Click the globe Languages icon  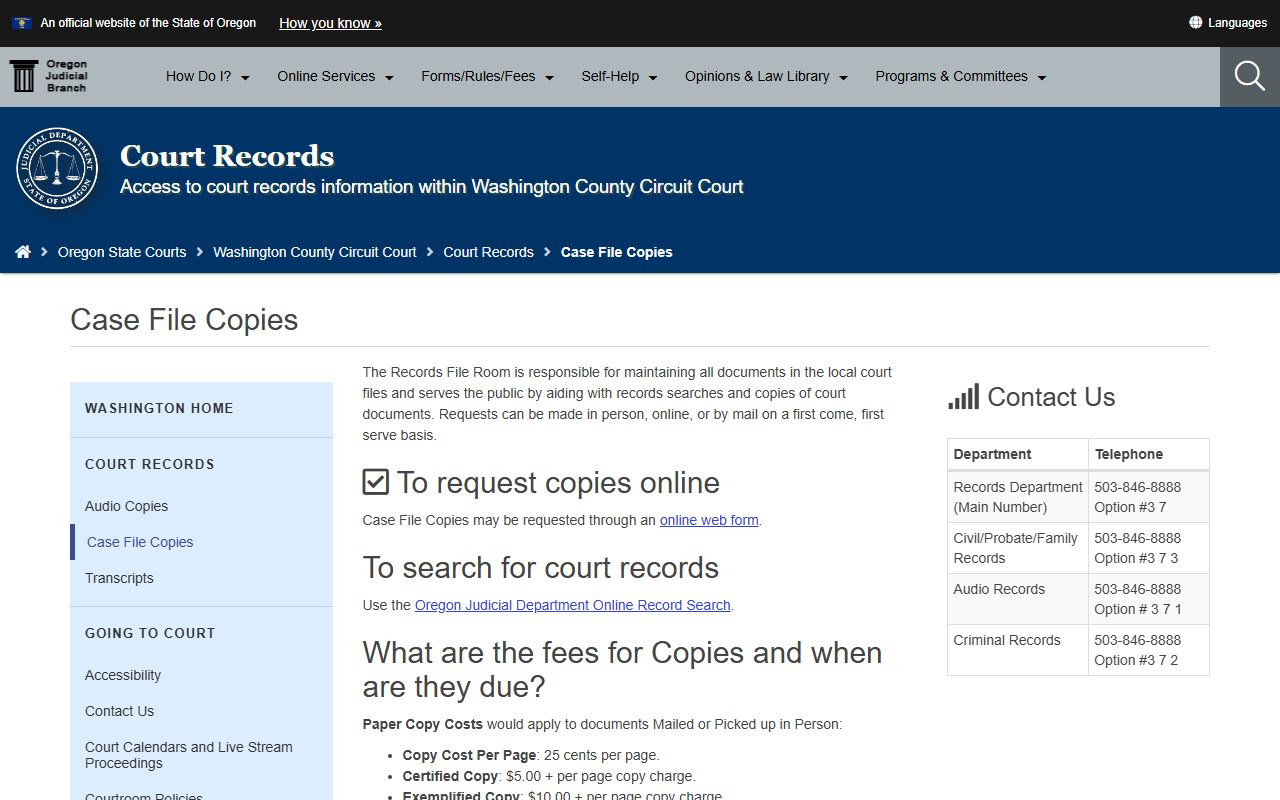(1195, 22)
